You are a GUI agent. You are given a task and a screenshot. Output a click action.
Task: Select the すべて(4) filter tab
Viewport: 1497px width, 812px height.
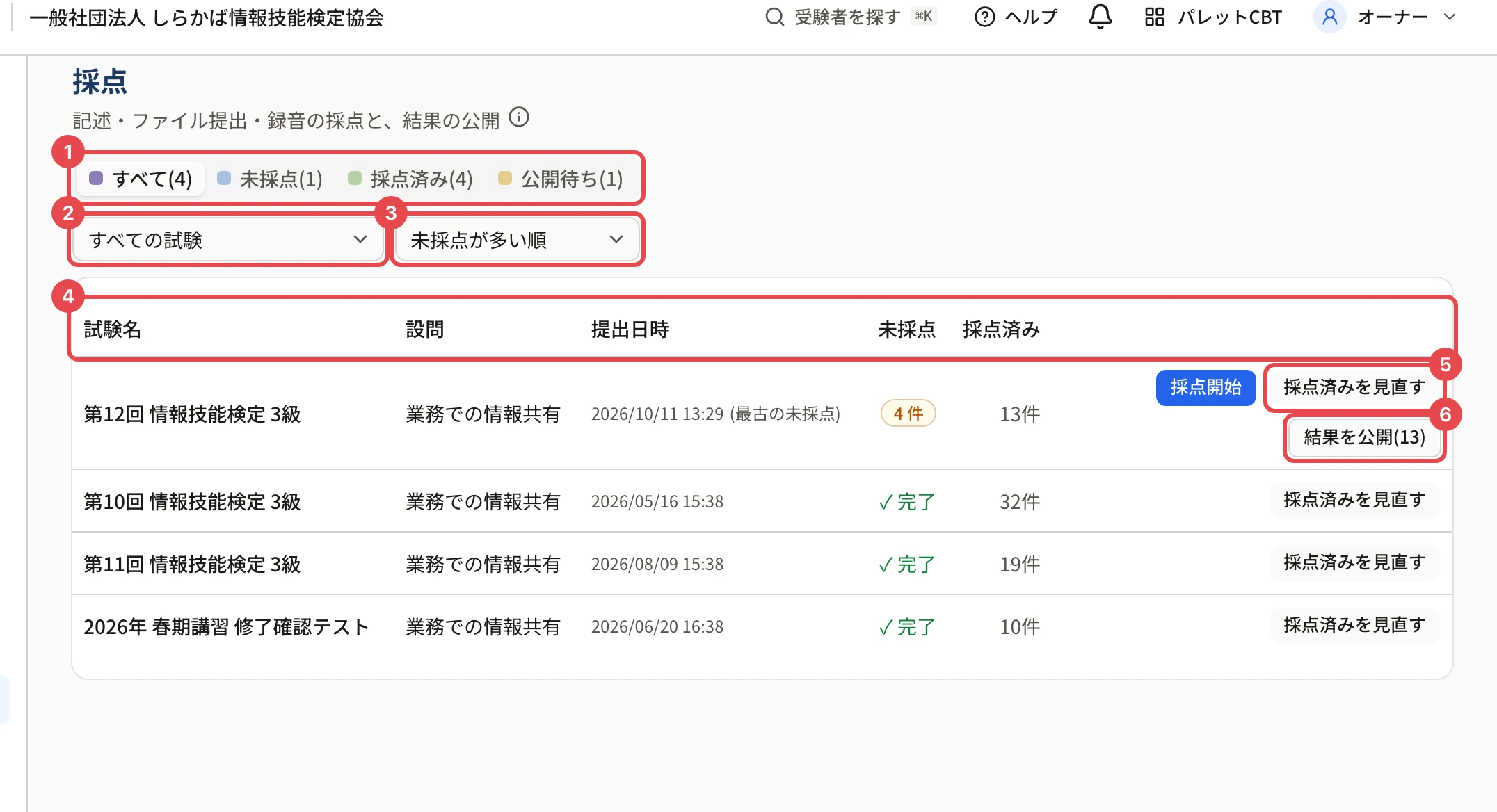coord(140,179)
